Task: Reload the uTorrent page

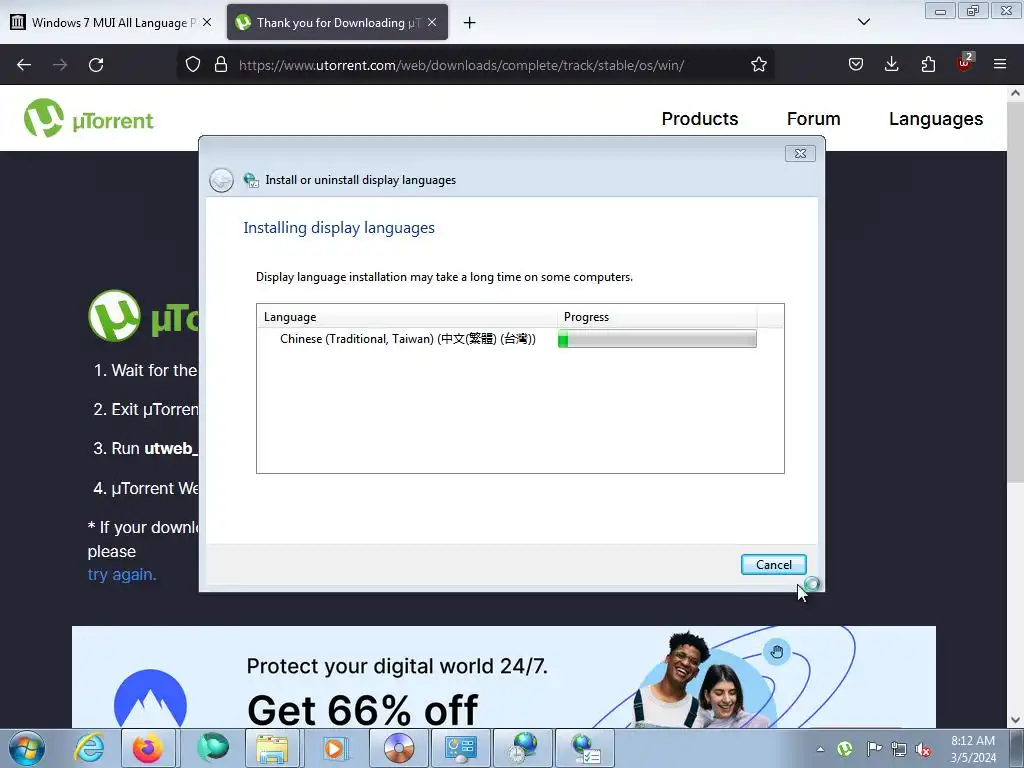Action: (96, 65)
